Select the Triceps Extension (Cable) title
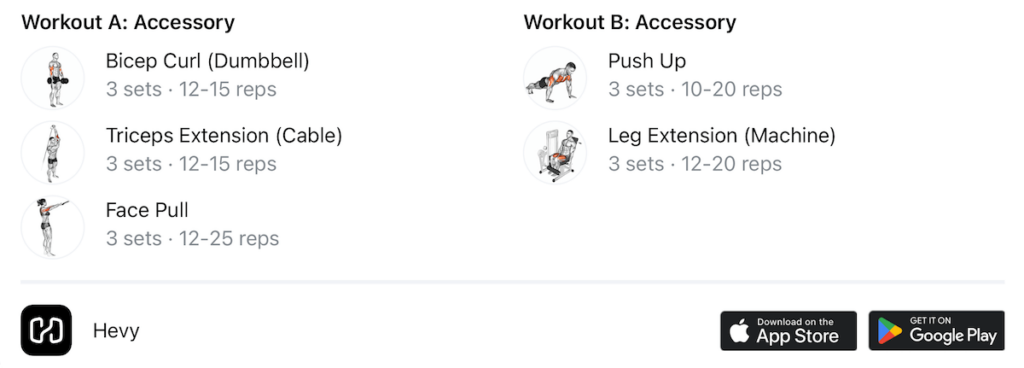The width and height of the screenshot is (1024, 368). 224,136
